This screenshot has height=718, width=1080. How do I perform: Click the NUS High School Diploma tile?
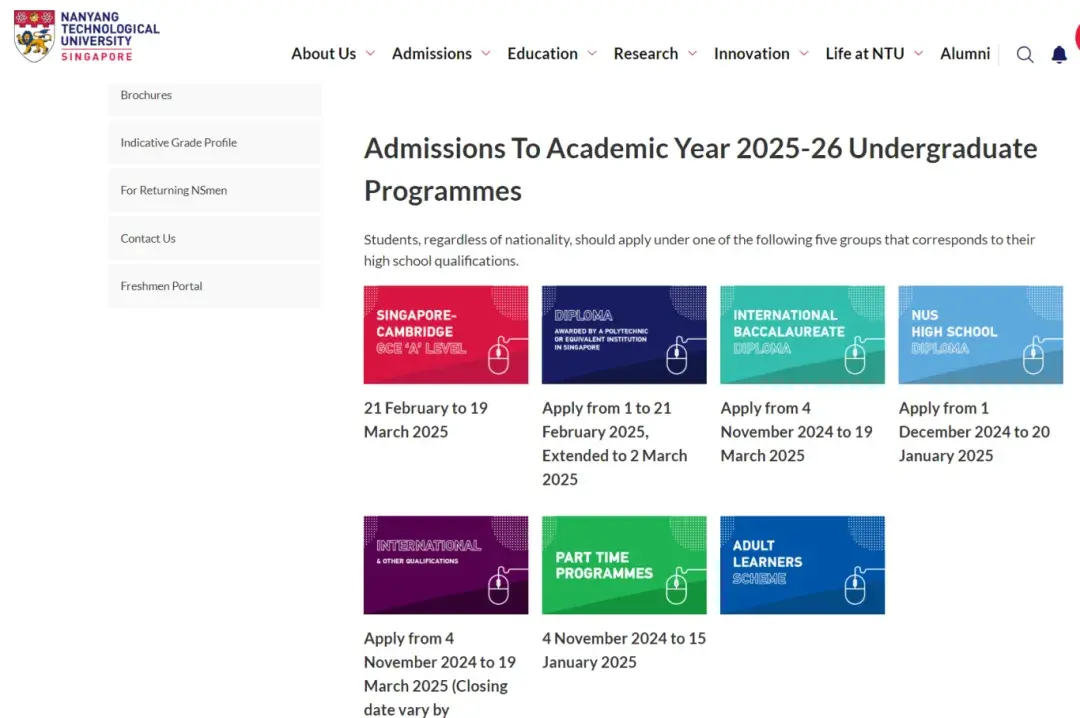[x=980, y=335]
